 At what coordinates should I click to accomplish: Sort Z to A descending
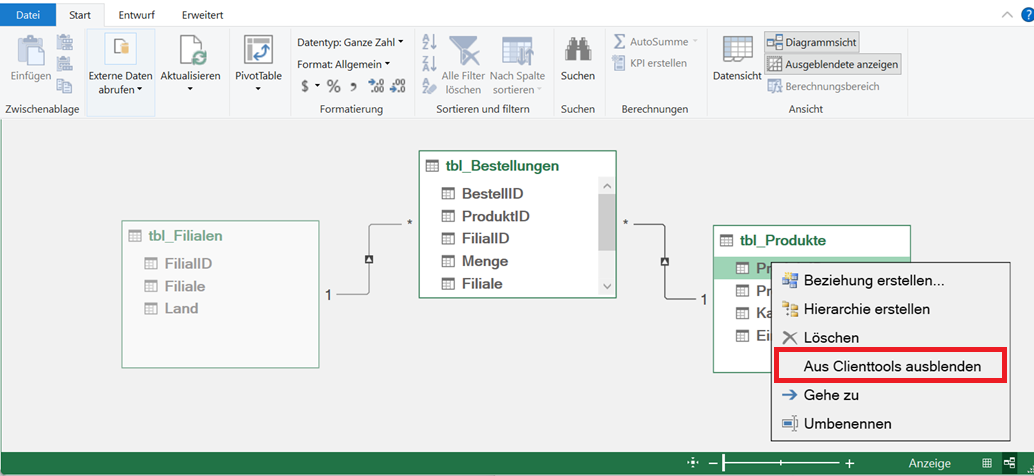[x=429, y=63]
